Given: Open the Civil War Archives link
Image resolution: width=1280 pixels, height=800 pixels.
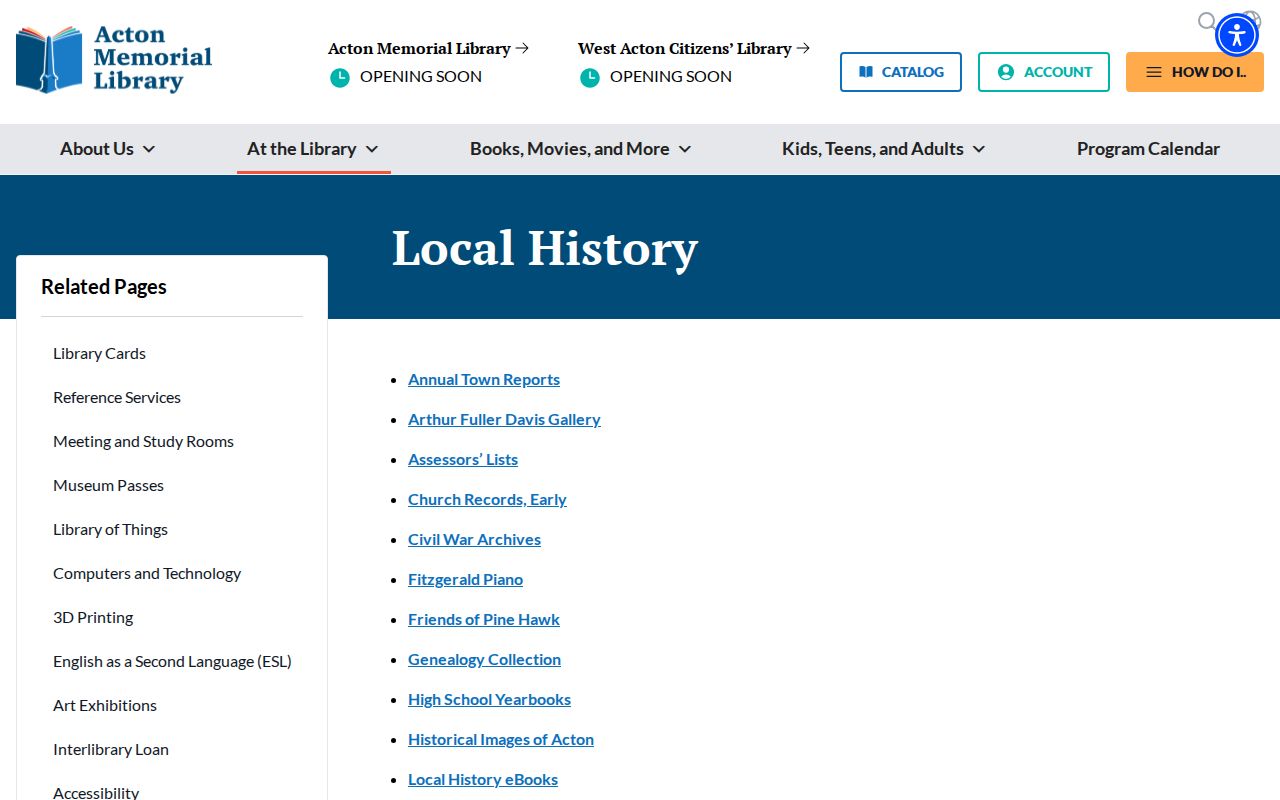Looking at the screenshot, I should (474, 539).
